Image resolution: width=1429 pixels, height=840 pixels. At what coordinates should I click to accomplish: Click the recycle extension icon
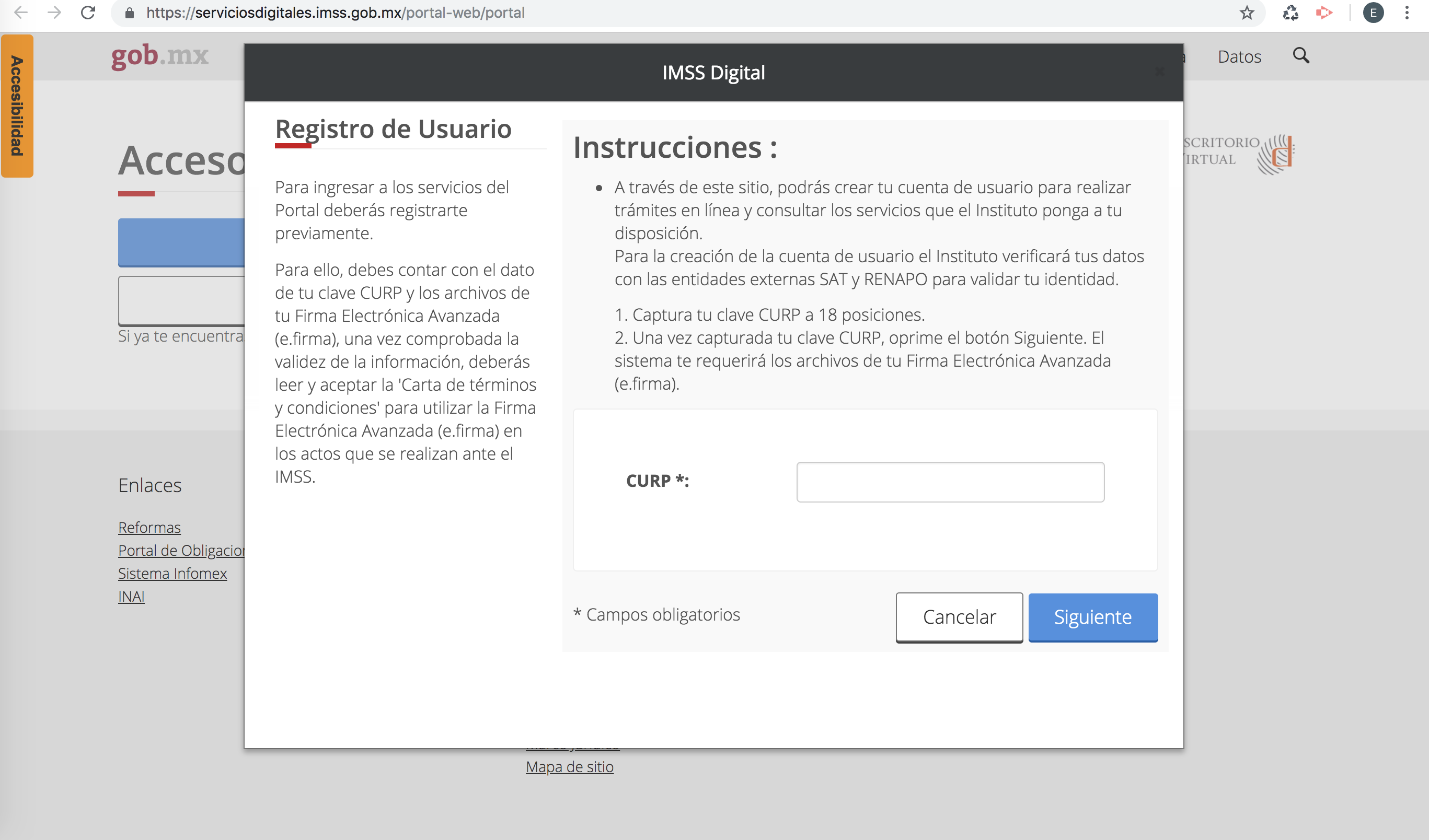pos(1290,13)
